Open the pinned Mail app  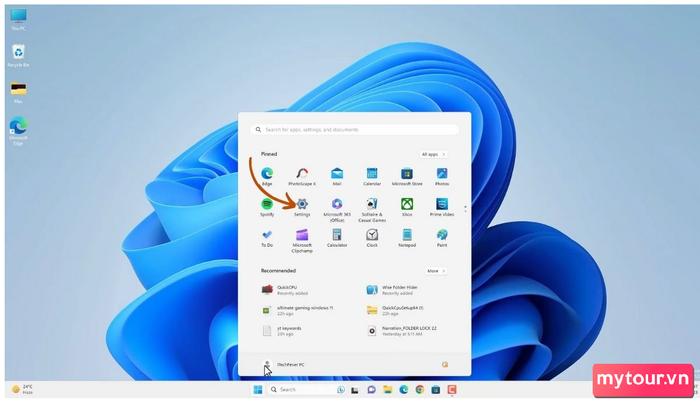pos(337,176)
